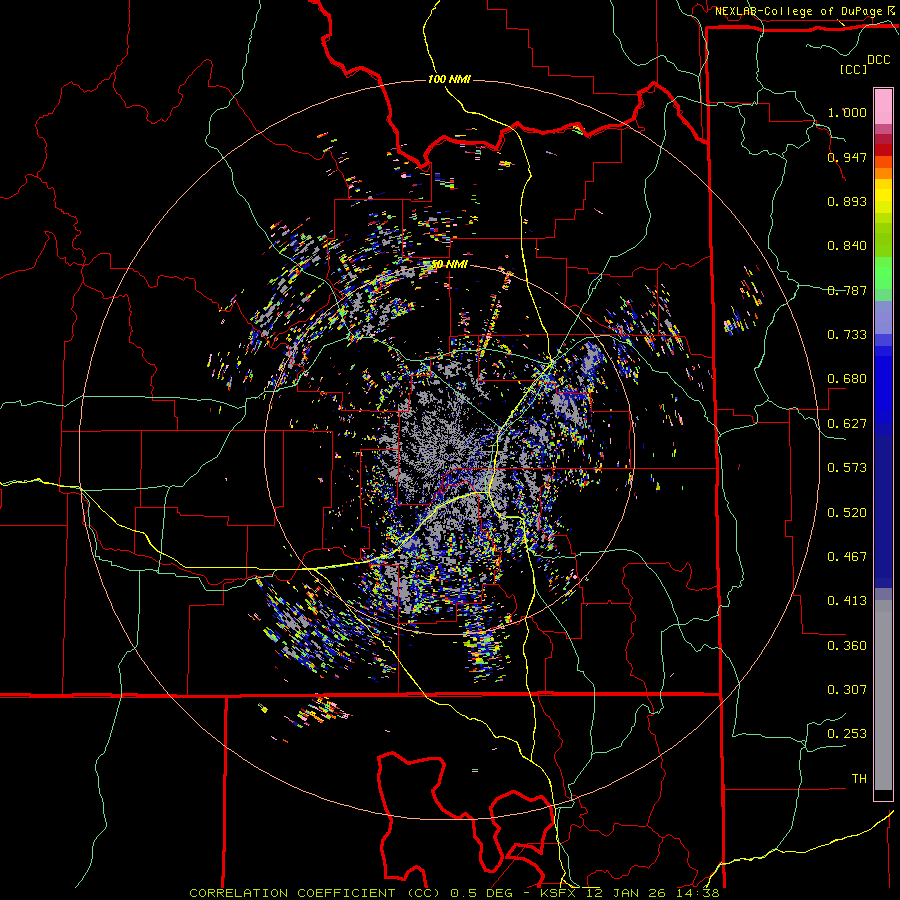
Task: Click the CORRELATION COEFFICIENT caption text
Action: point(315,893)
